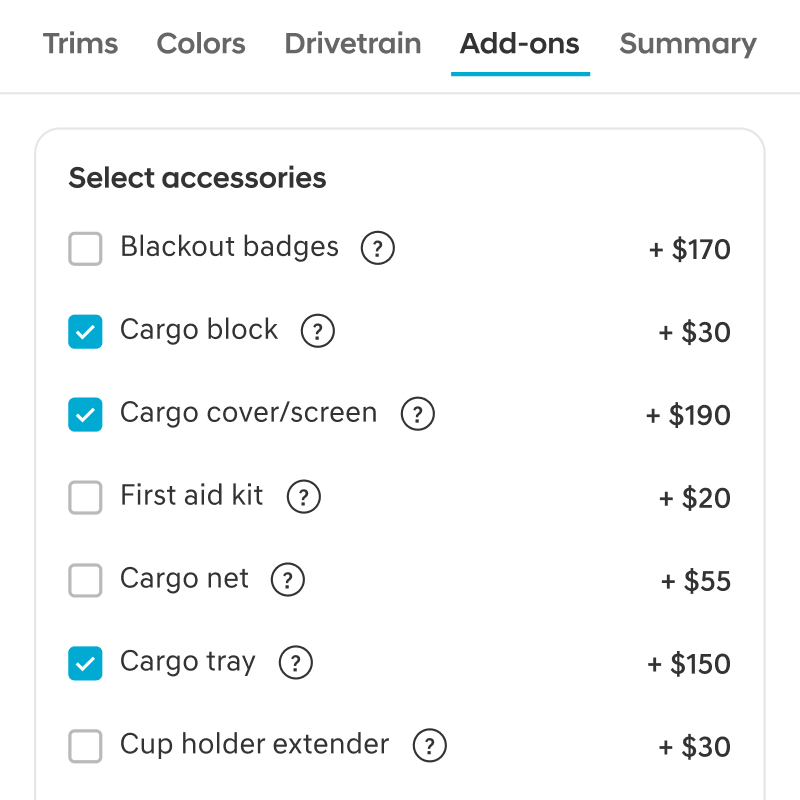This screenshot has height=800, width=800.
Task: Click question mark beside Cargo net
Action: [288, 580]
